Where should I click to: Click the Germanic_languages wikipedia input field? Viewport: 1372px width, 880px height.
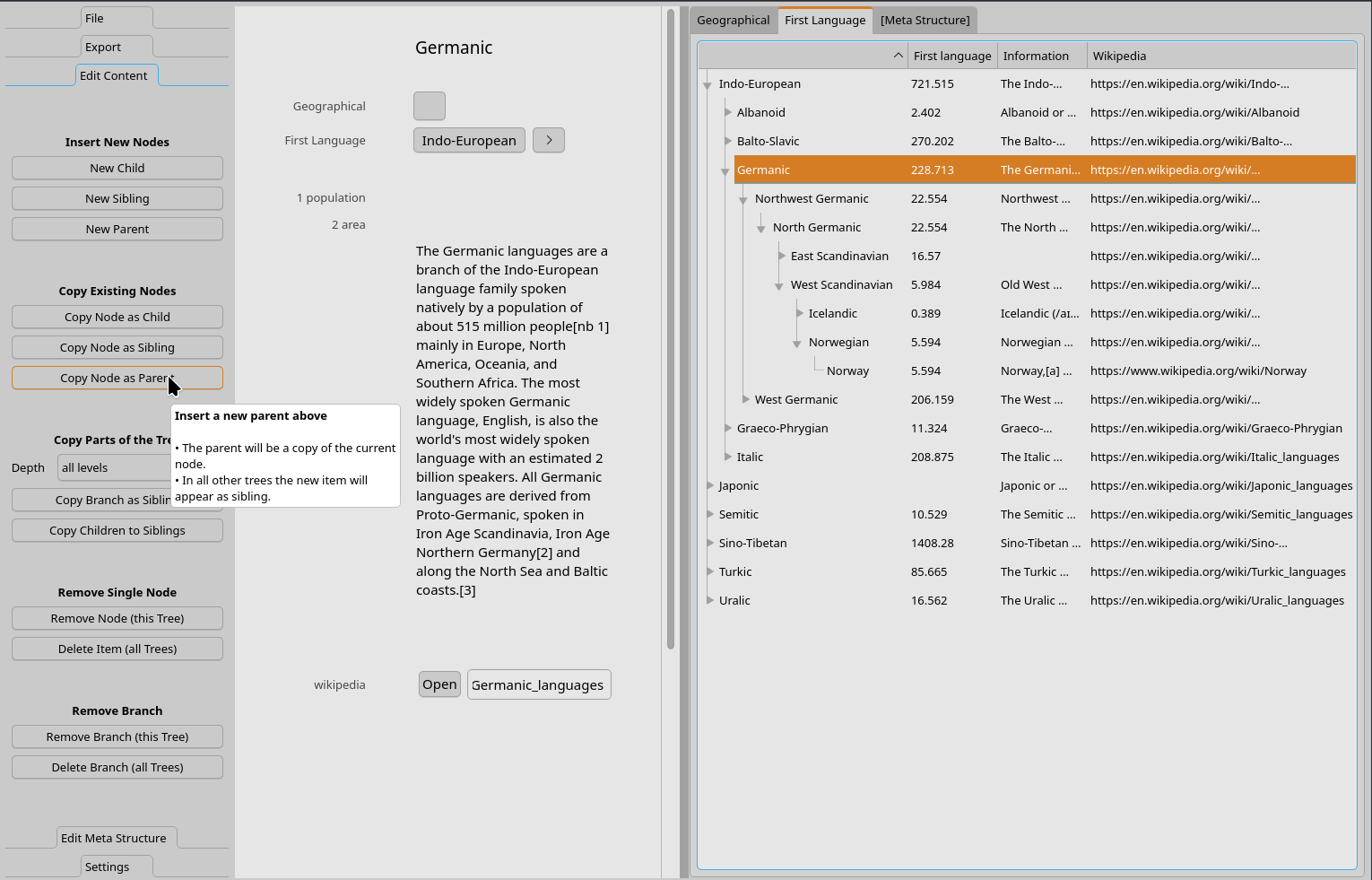[x=538, y=684]
